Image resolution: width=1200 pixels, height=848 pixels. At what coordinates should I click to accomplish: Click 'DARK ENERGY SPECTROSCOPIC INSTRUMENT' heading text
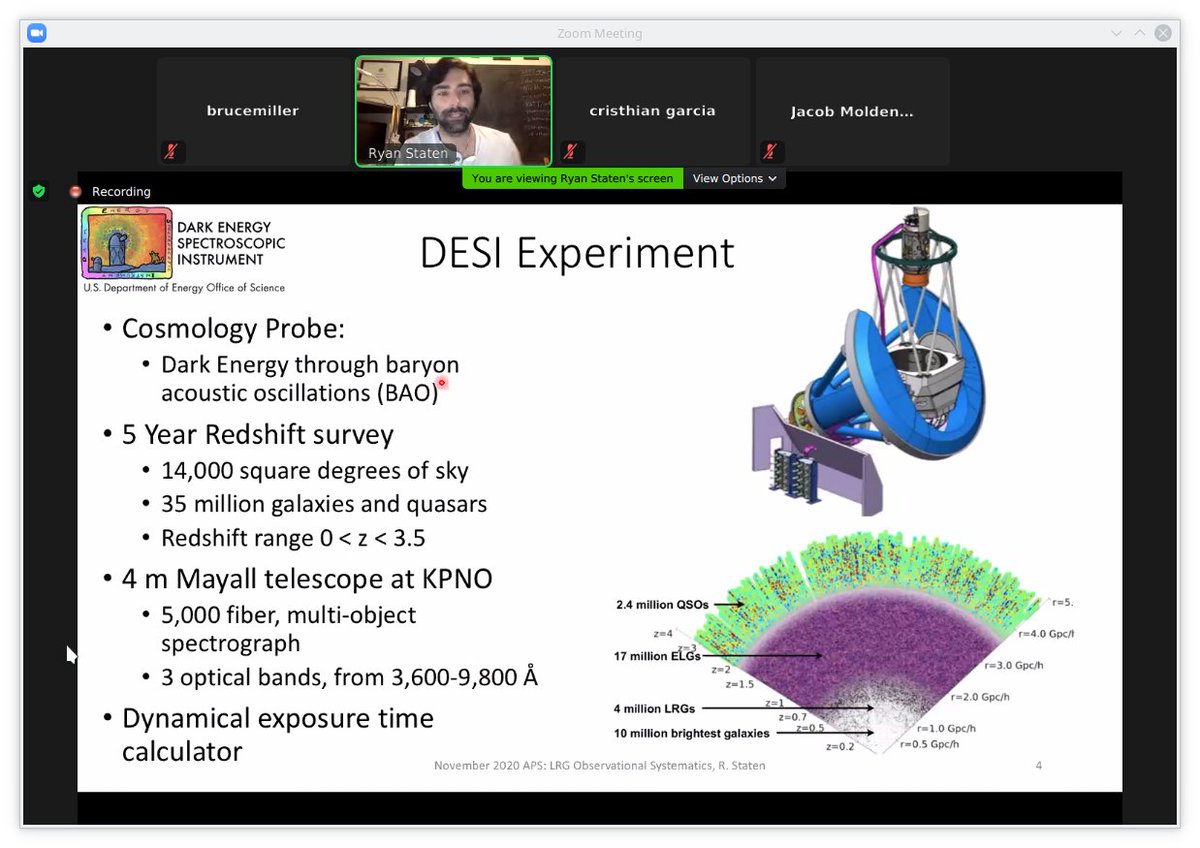(x=231, y=243)
